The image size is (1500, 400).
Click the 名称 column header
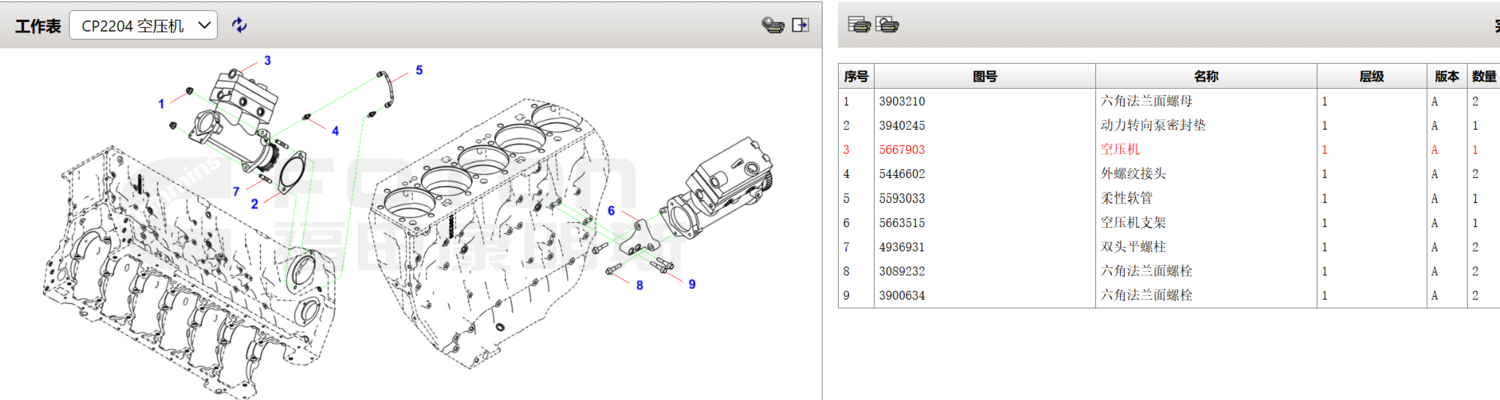(x=1205, y=77)
